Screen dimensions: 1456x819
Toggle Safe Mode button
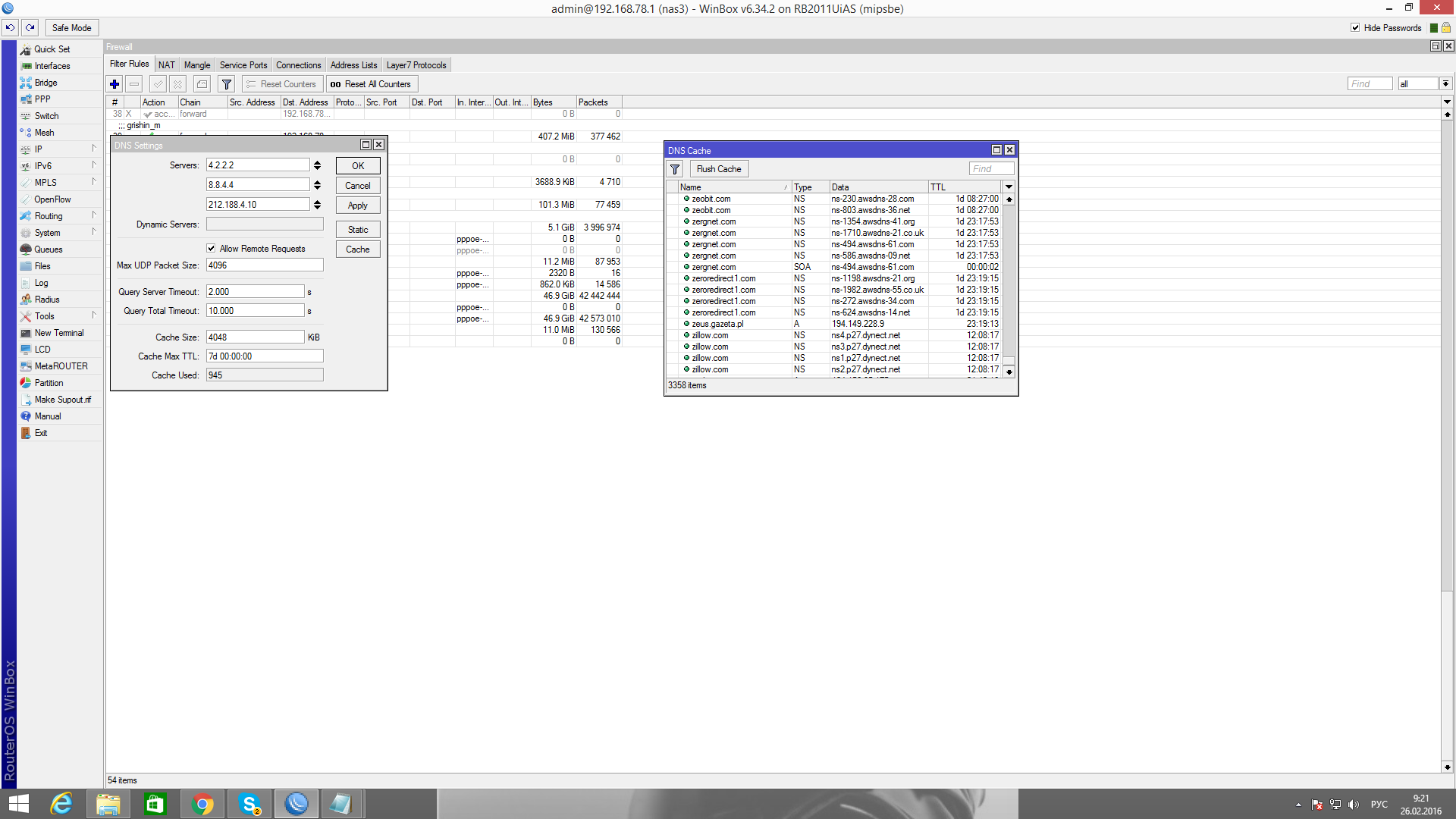click(x=71, y=28)
